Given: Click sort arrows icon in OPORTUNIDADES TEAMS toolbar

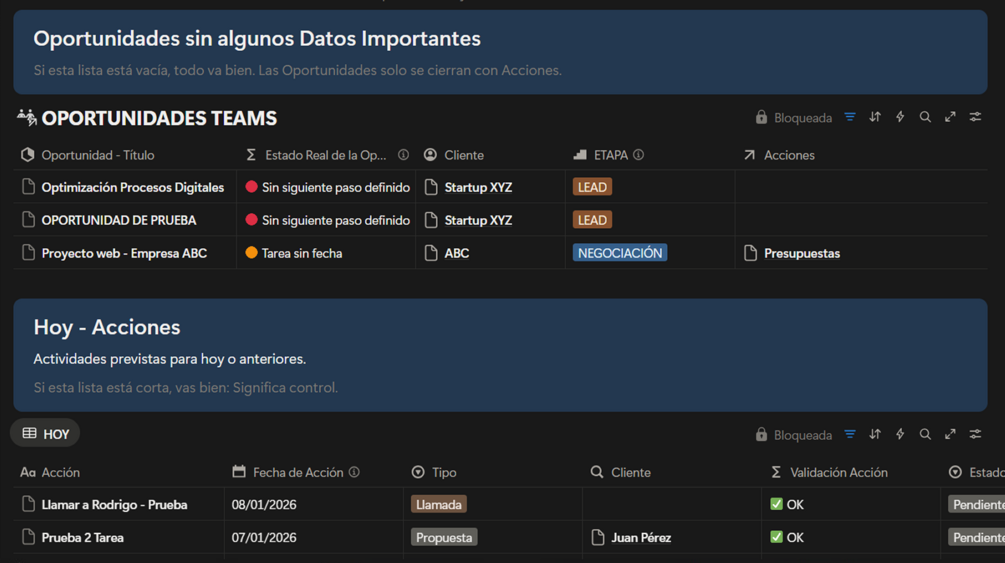Looking at the screenshot, I should (875, 117).
